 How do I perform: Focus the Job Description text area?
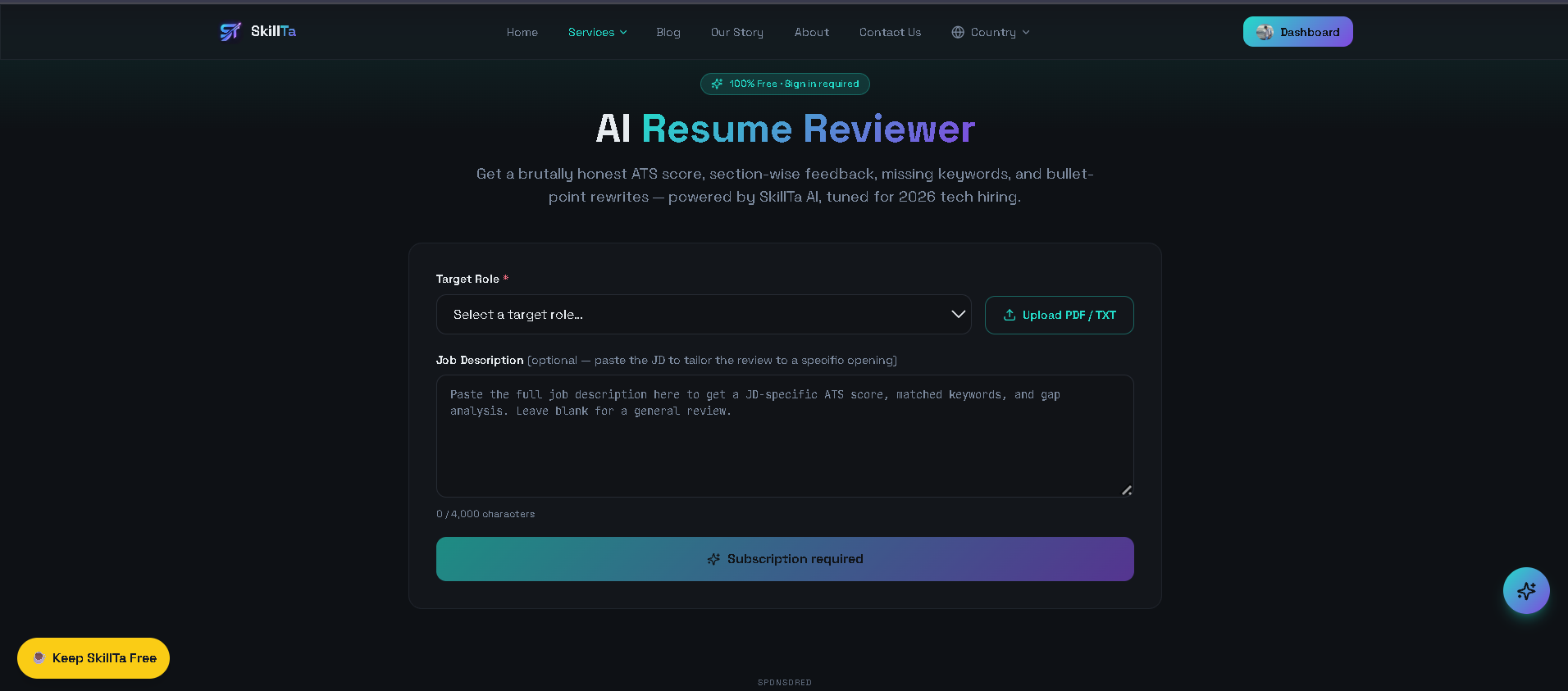785,436
